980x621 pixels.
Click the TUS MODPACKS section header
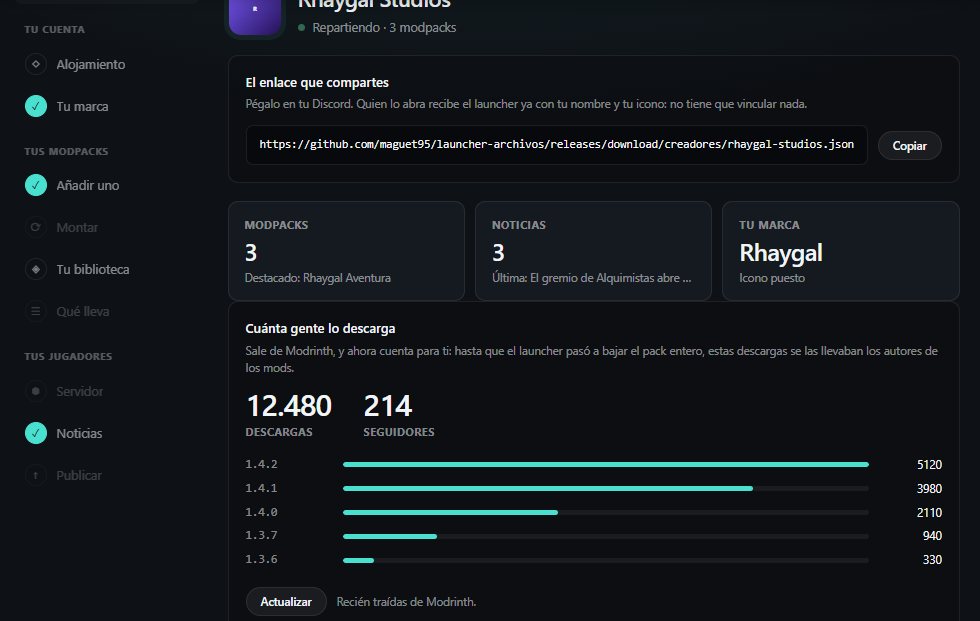click(x=66, y=151)
